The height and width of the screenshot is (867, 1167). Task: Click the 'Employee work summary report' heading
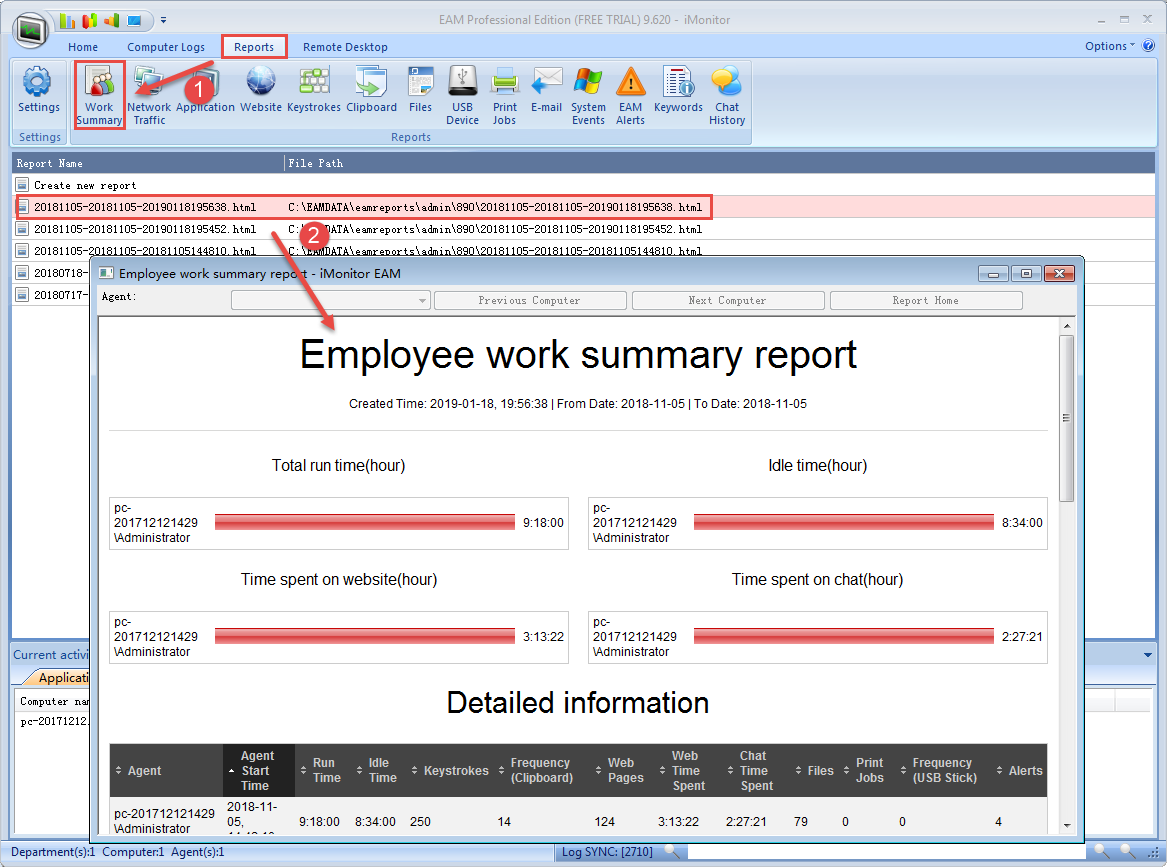578,354
